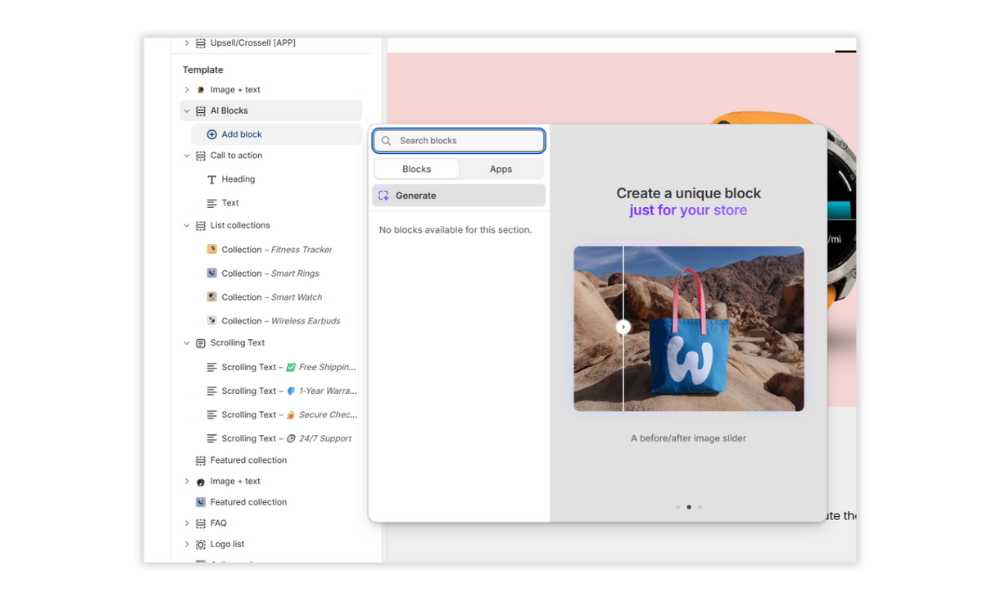Image resolution: width=1000 pixels, height=600 pixels.
Task: Expand the FAQ section
Action: 186,523
